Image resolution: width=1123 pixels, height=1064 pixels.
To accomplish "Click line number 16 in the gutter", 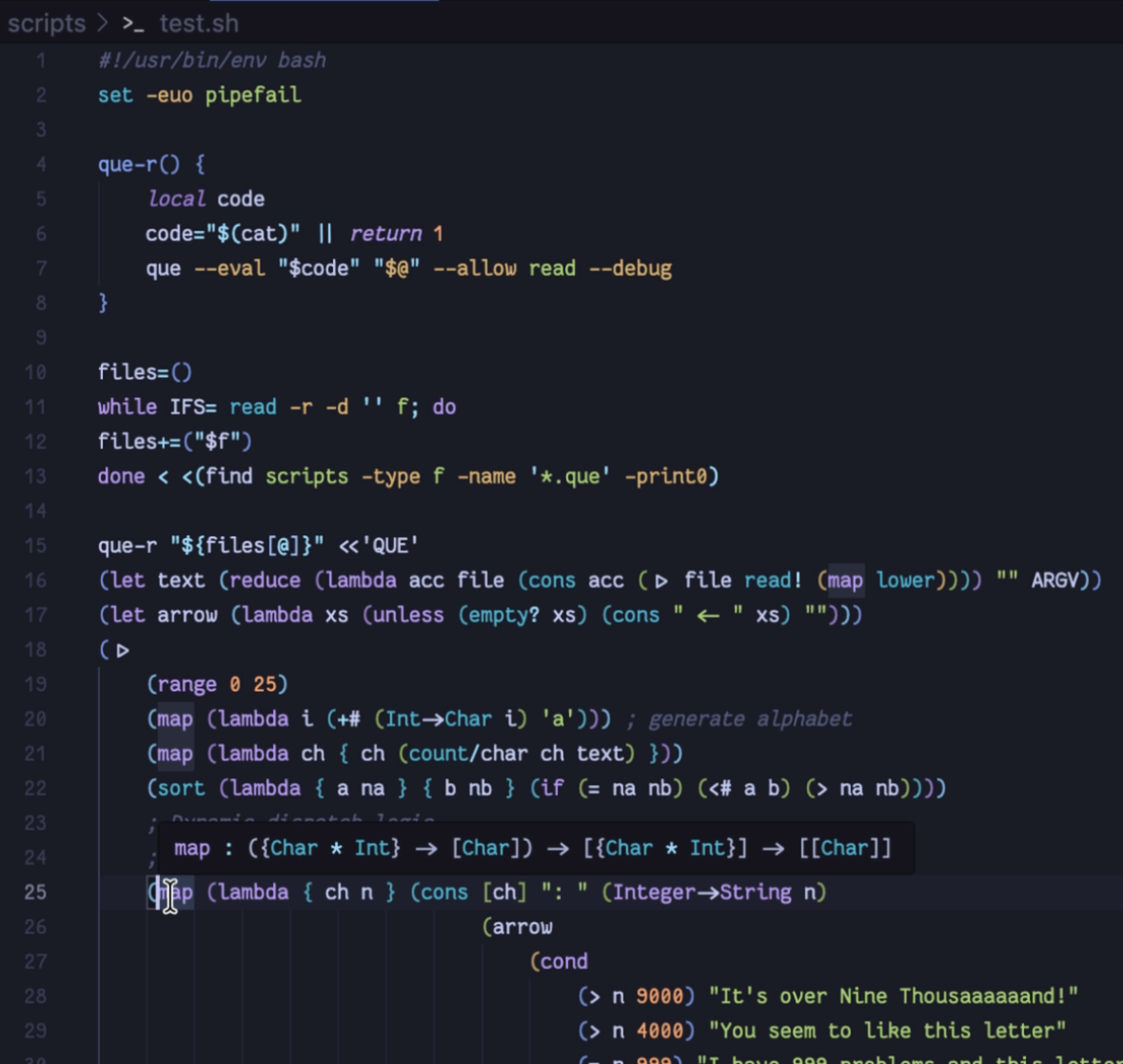I will pos(35,581).
